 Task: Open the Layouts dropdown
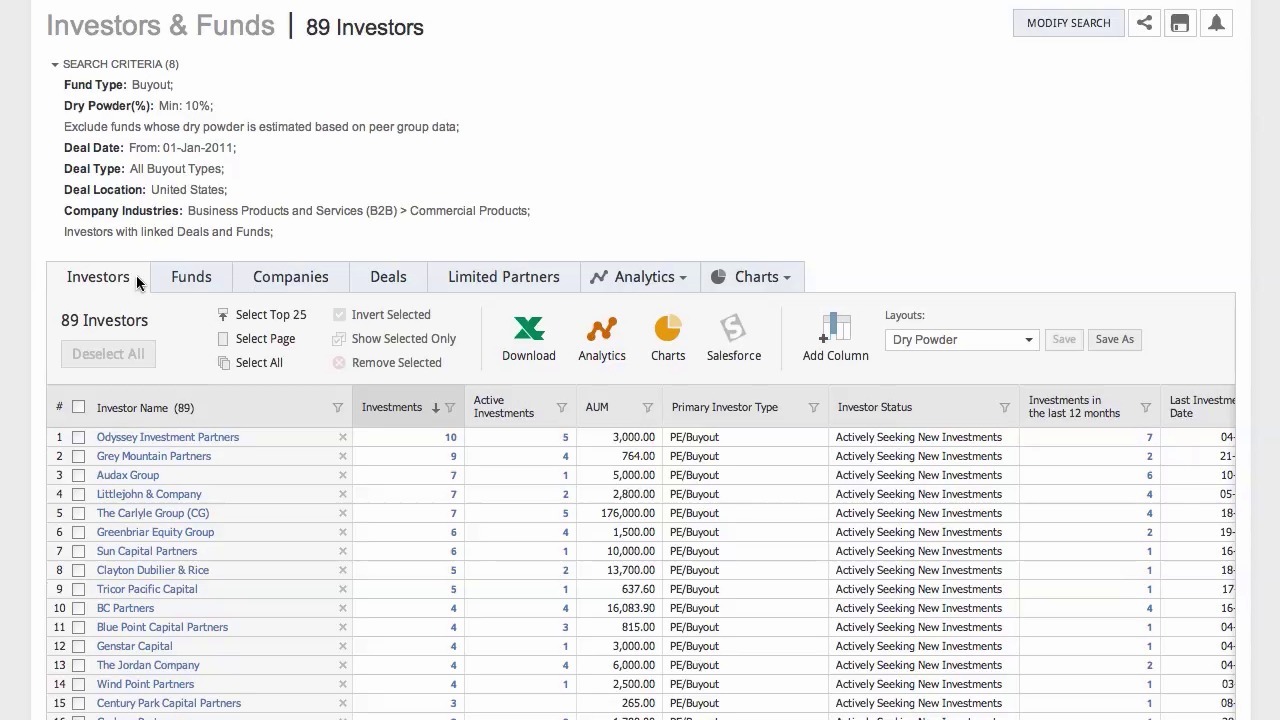coord(962,340)
